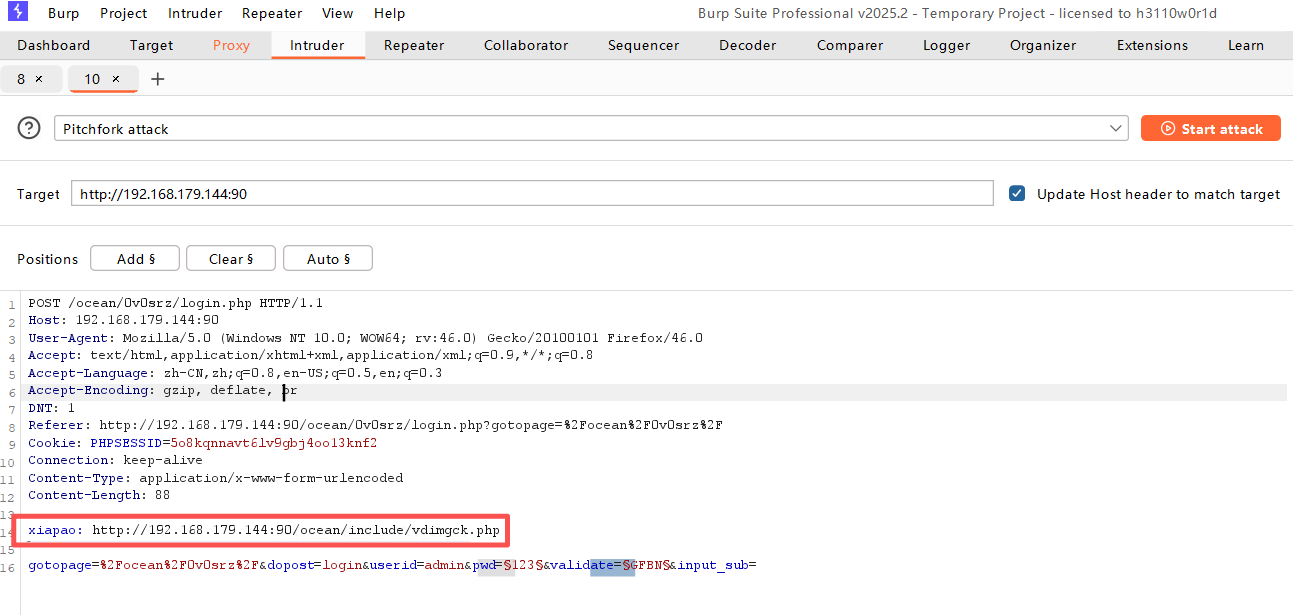
Task: Click the Accept-Language header line
Action: tap(235, 373)
